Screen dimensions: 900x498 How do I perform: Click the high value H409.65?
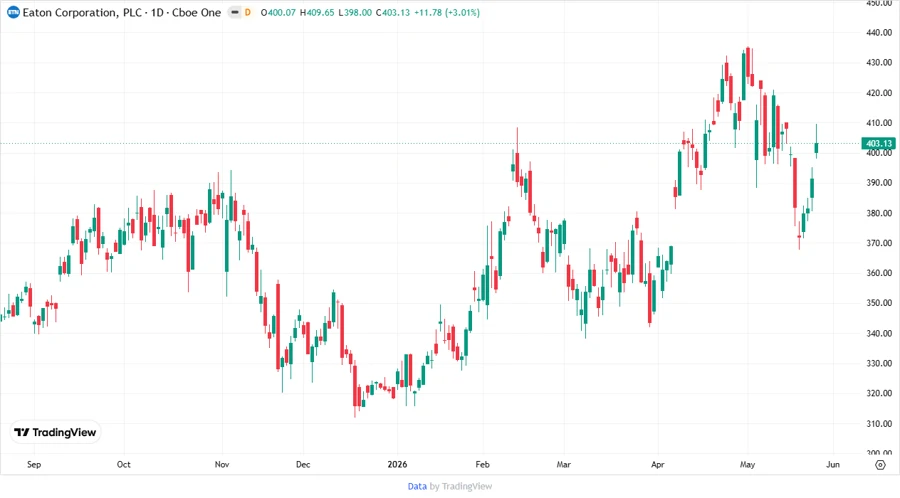(317, 12)
